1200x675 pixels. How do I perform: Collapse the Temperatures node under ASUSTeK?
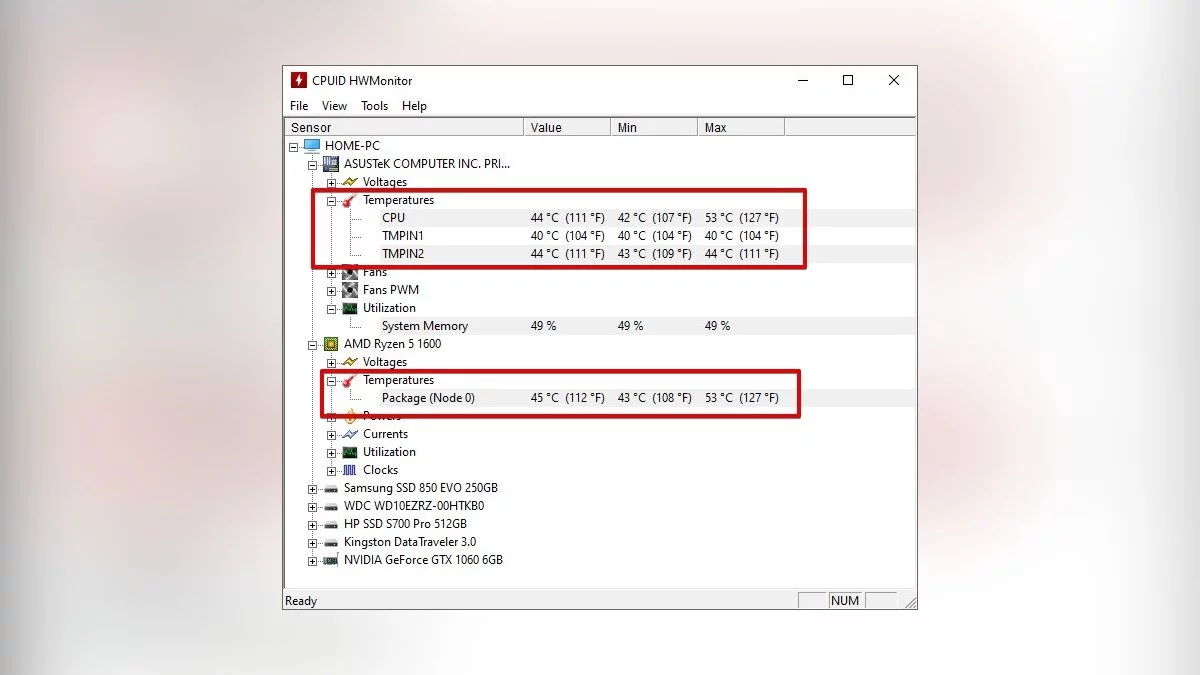(x=331, y=200)
